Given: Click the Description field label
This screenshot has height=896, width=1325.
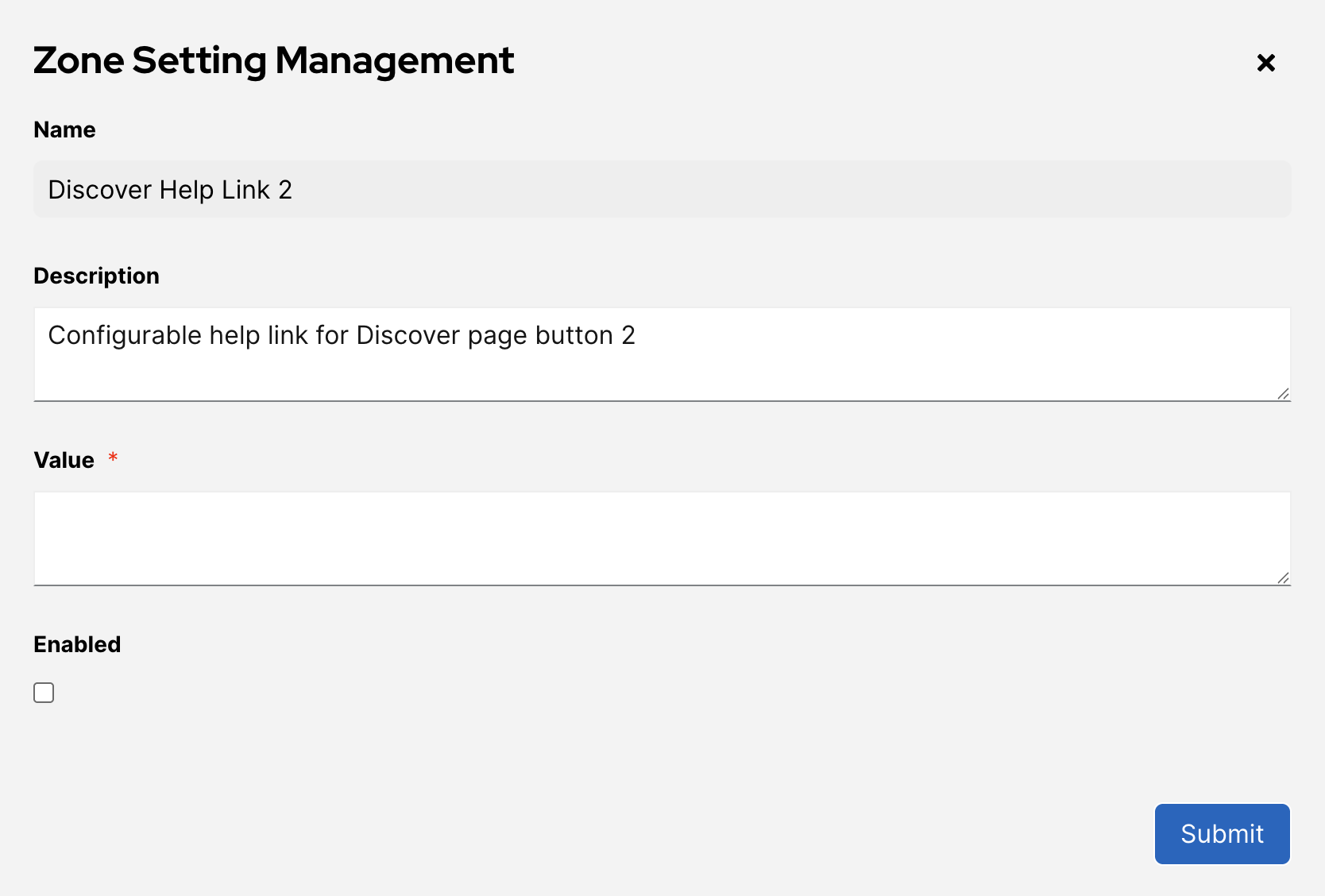Looking at the screenshot, I should pyautogui.click(x=96, y=276).
